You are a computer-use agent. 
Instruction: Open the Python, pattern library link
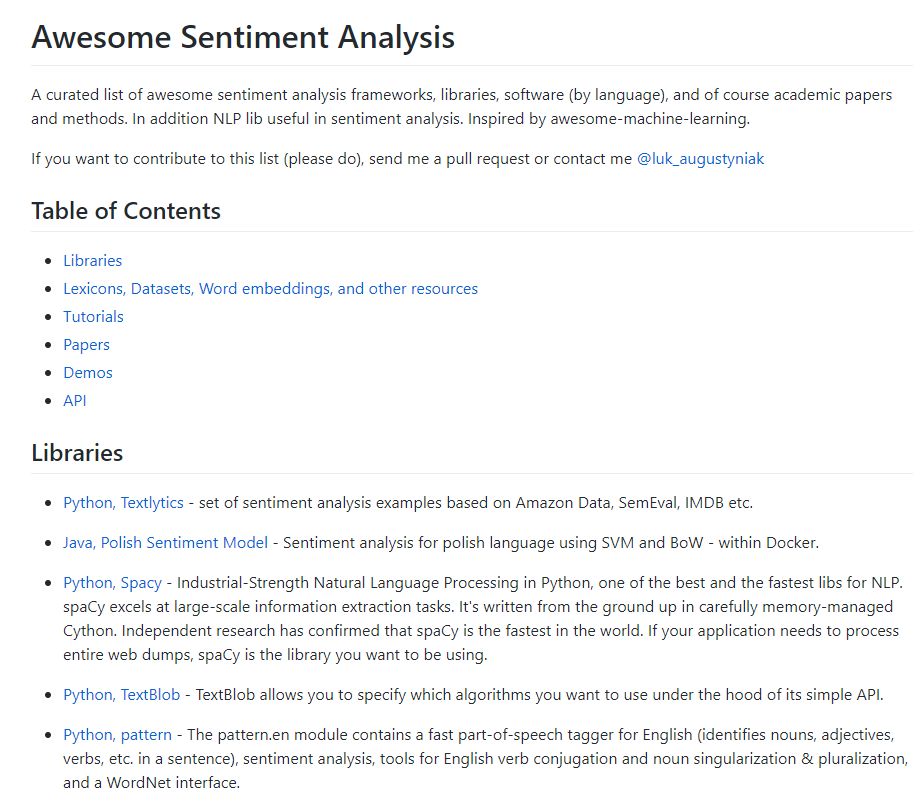pyautogui.click(x=117, y=735)
